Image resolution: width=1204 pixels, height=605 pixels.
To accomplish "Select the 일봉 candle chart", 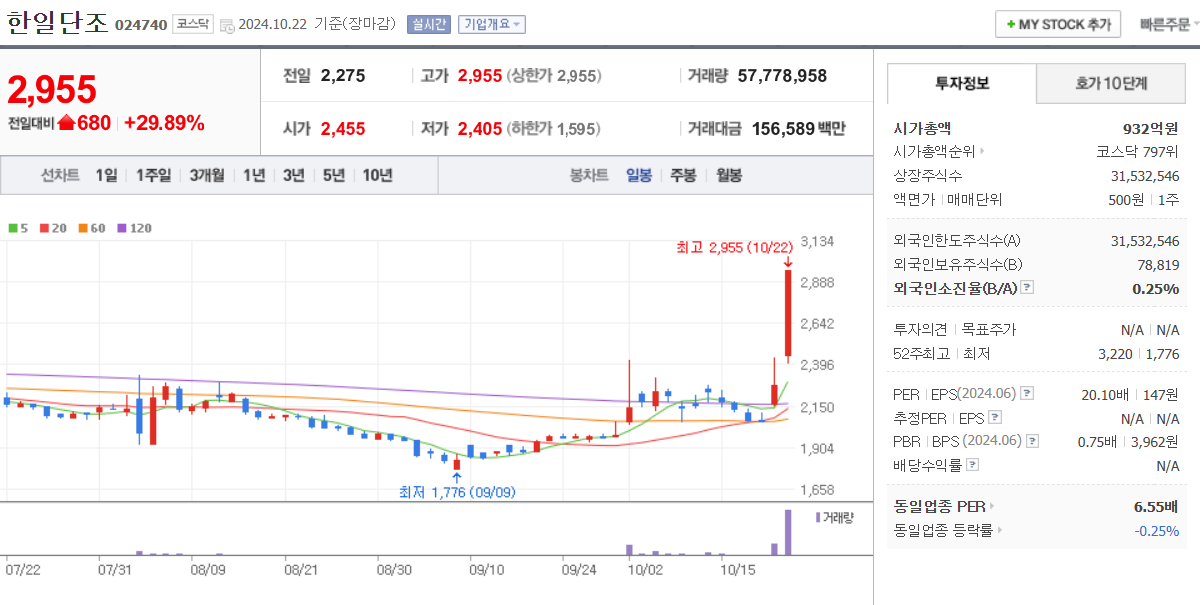I will pos(639,175).
